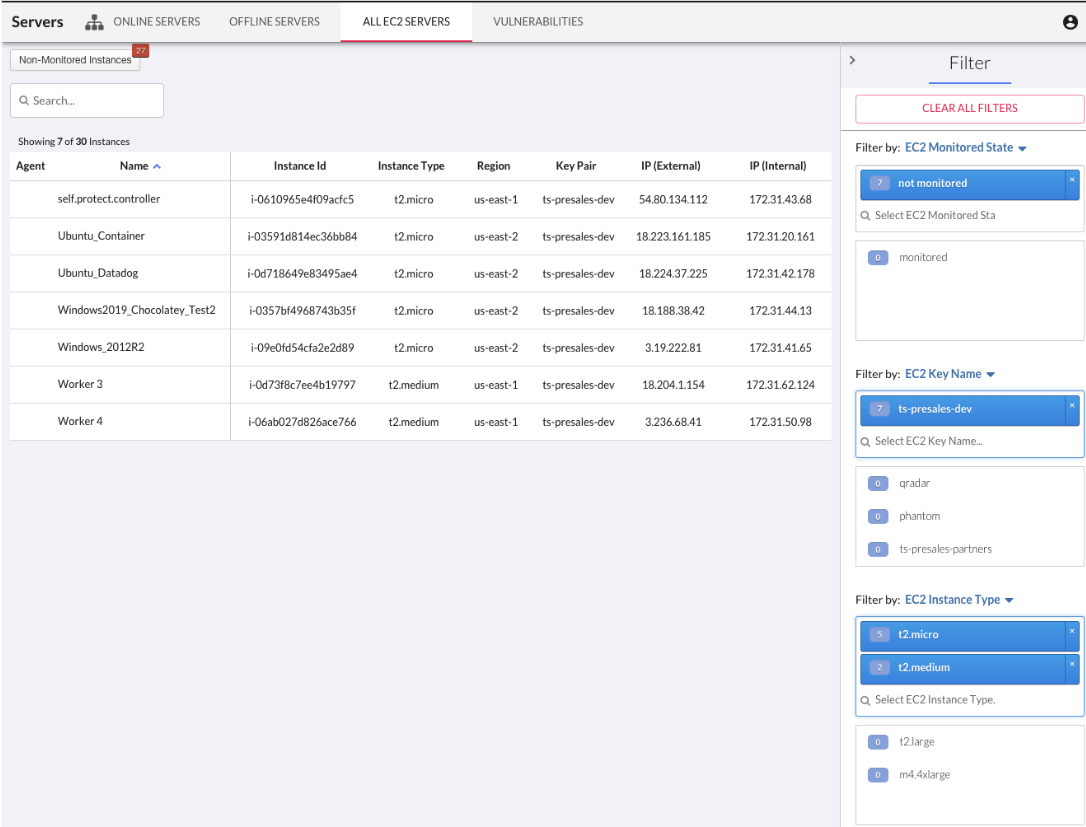This screenshot has width=1086, height=827.
Task: Click the Servers title
Action: [37, 22]
